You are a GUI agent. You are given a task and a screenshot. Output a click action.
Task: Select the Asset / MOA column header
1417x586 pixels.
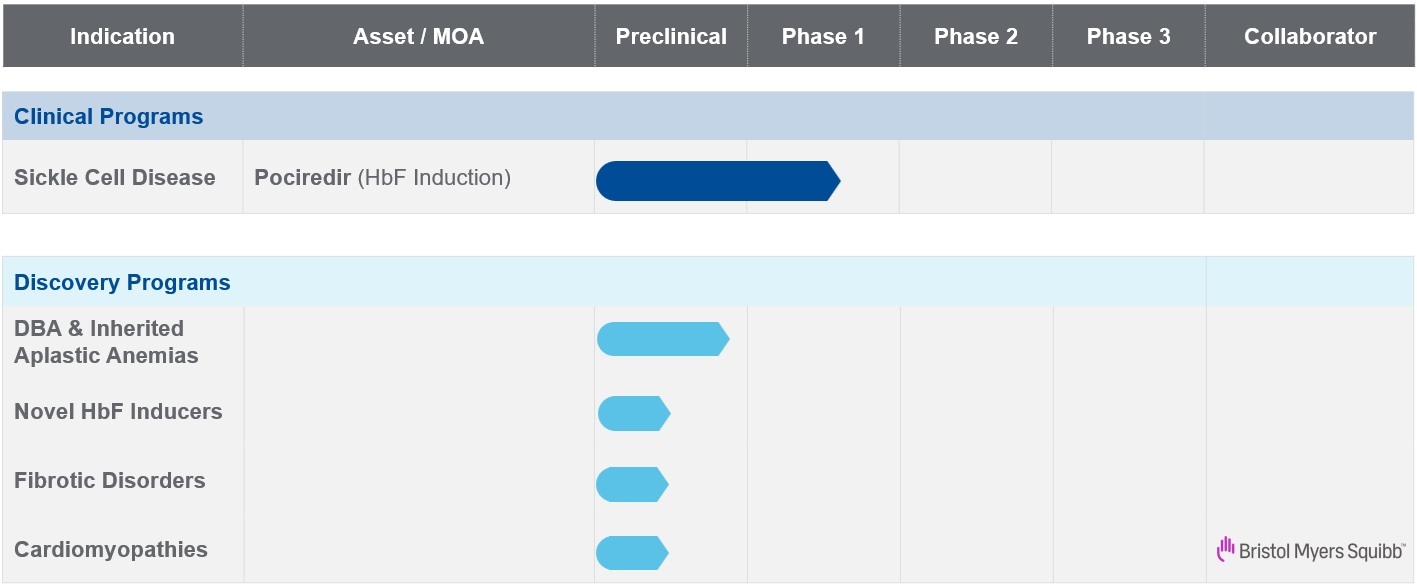418,37
